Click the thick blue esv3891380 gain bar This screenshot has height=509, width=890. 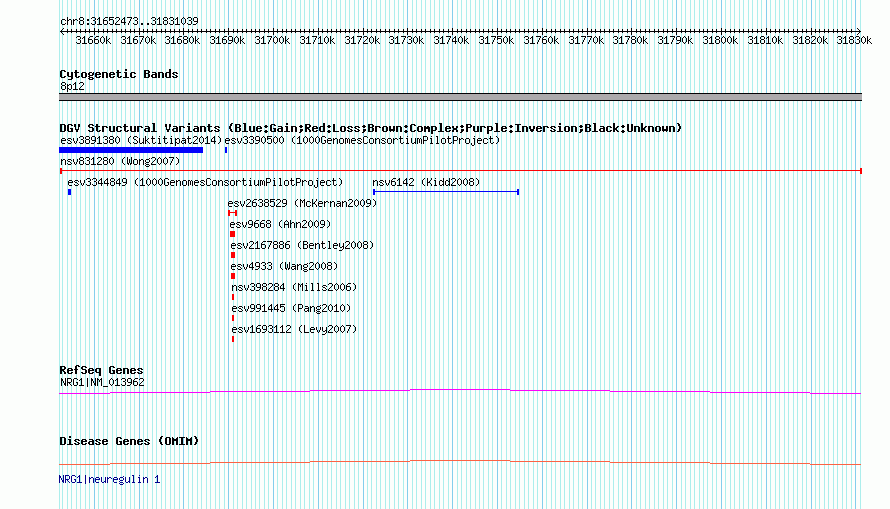[131, 150]
